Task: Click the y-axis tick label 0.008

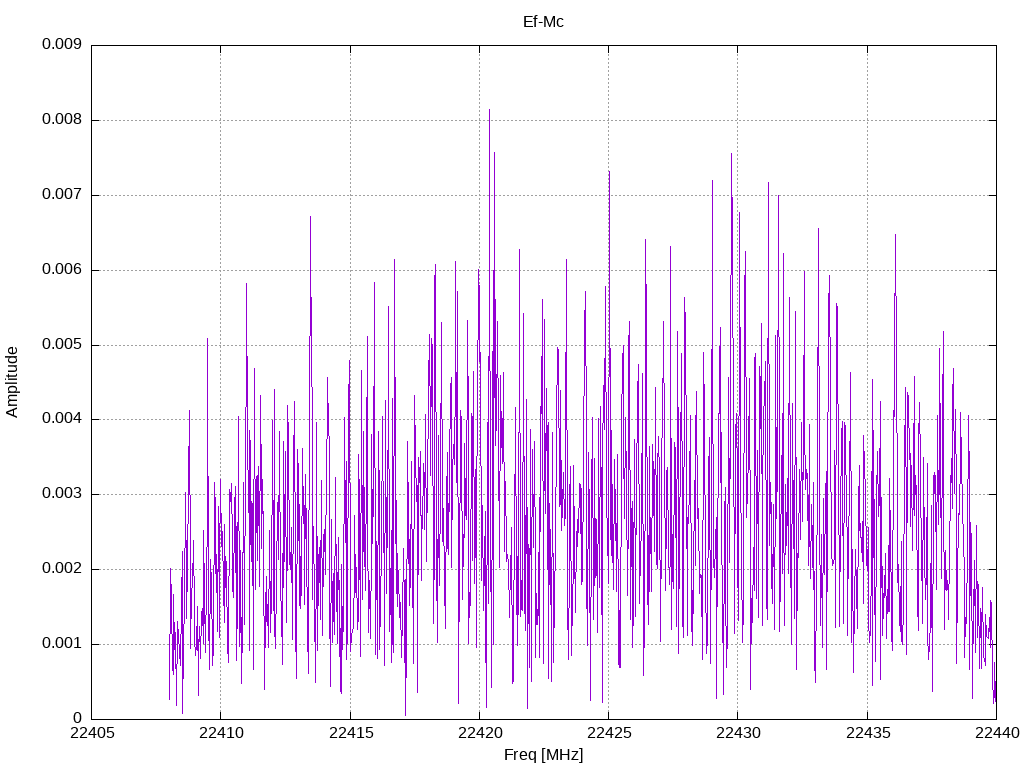Action: (62, 120)
